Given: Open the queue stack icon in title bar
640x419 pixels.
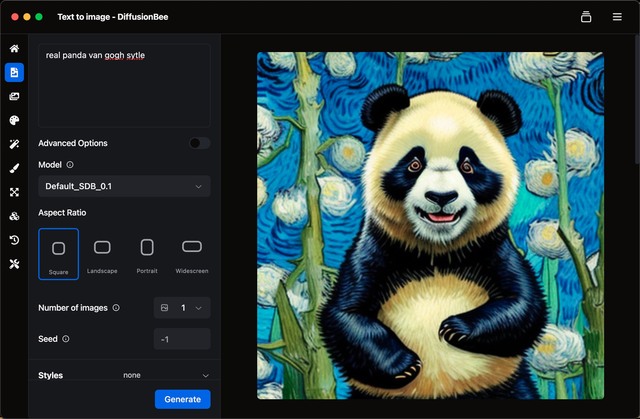Looking at the screenshot, I should click(x=586, y=17).
